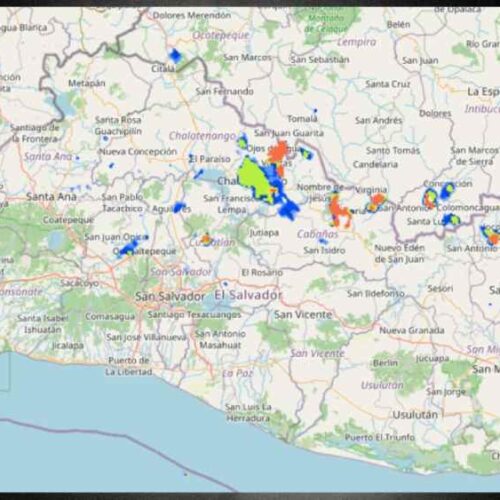Click the San José Villanueva label
The height and width of the screenshot is (500, 500).
[x=146, y=337]
